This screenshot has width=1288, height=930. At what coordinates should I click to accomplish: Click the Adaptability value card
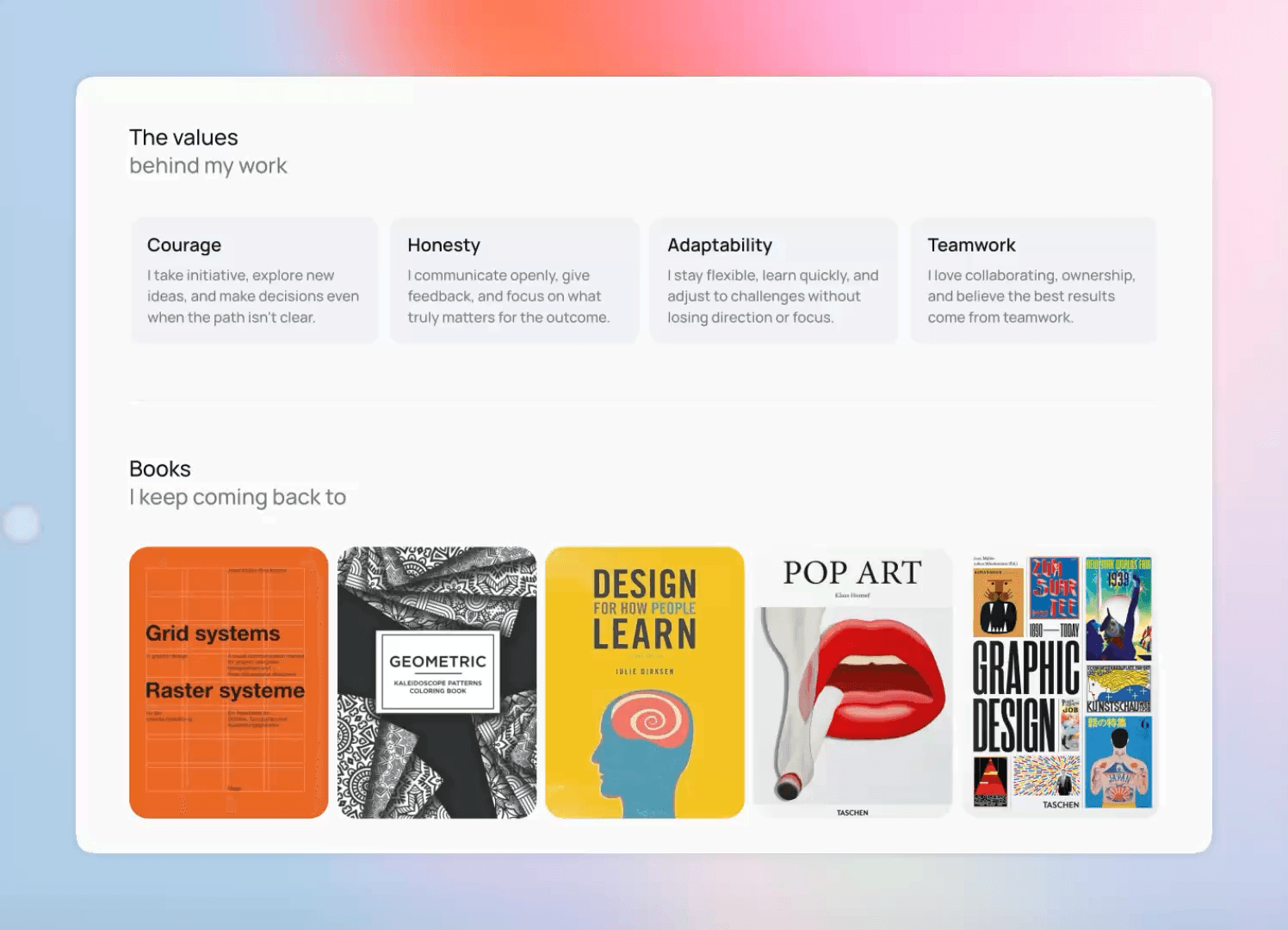click(x=774, y=281)
